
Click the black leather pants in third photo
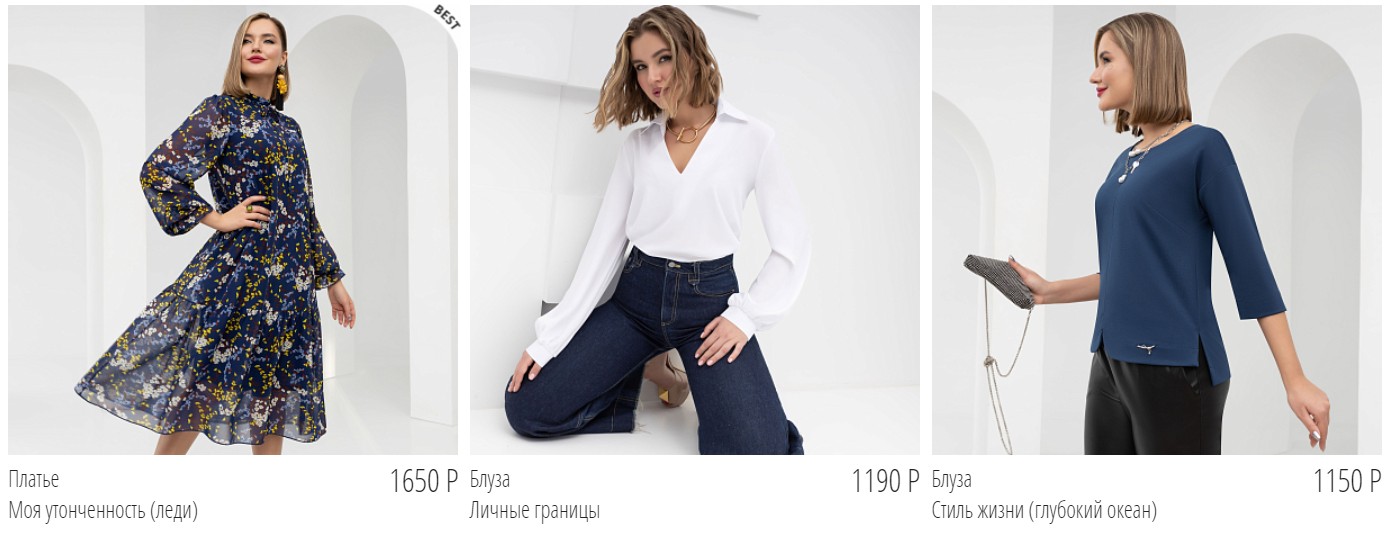(x=1157, y=405)
